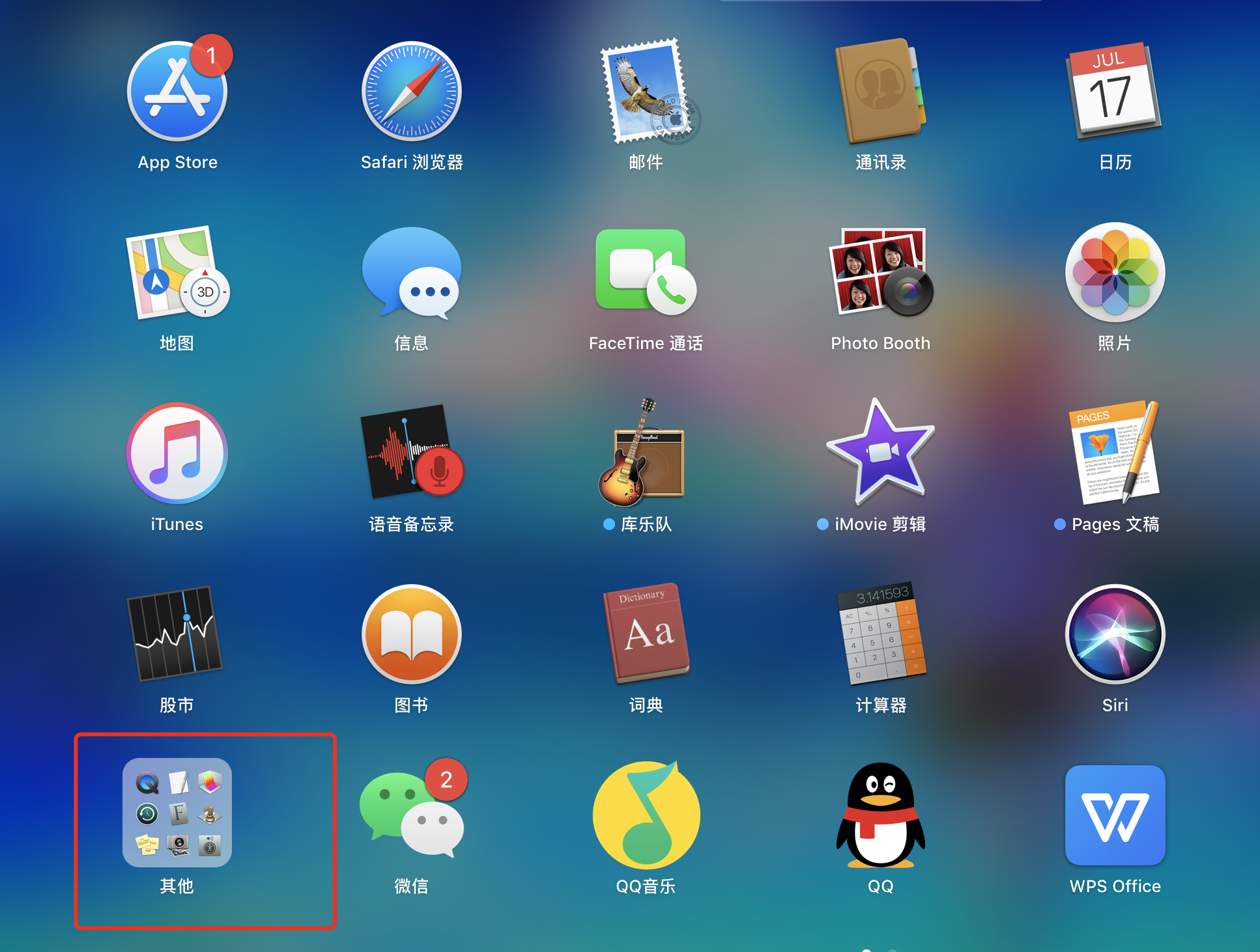Launch WPS Office

click(x=1114, y=815)
